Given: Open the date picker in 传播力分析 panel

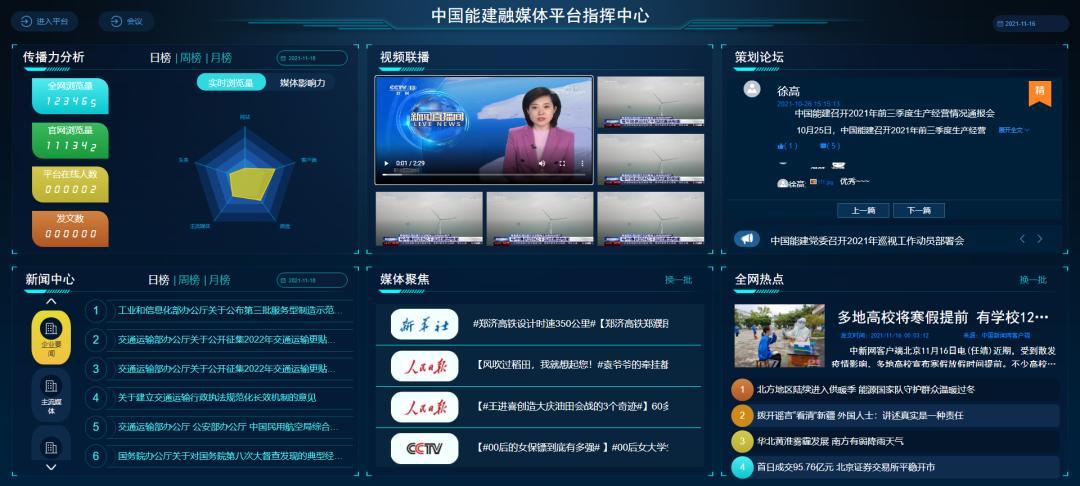Looking at the screenshot, I should pyautogui.click(x=312, y=59).
